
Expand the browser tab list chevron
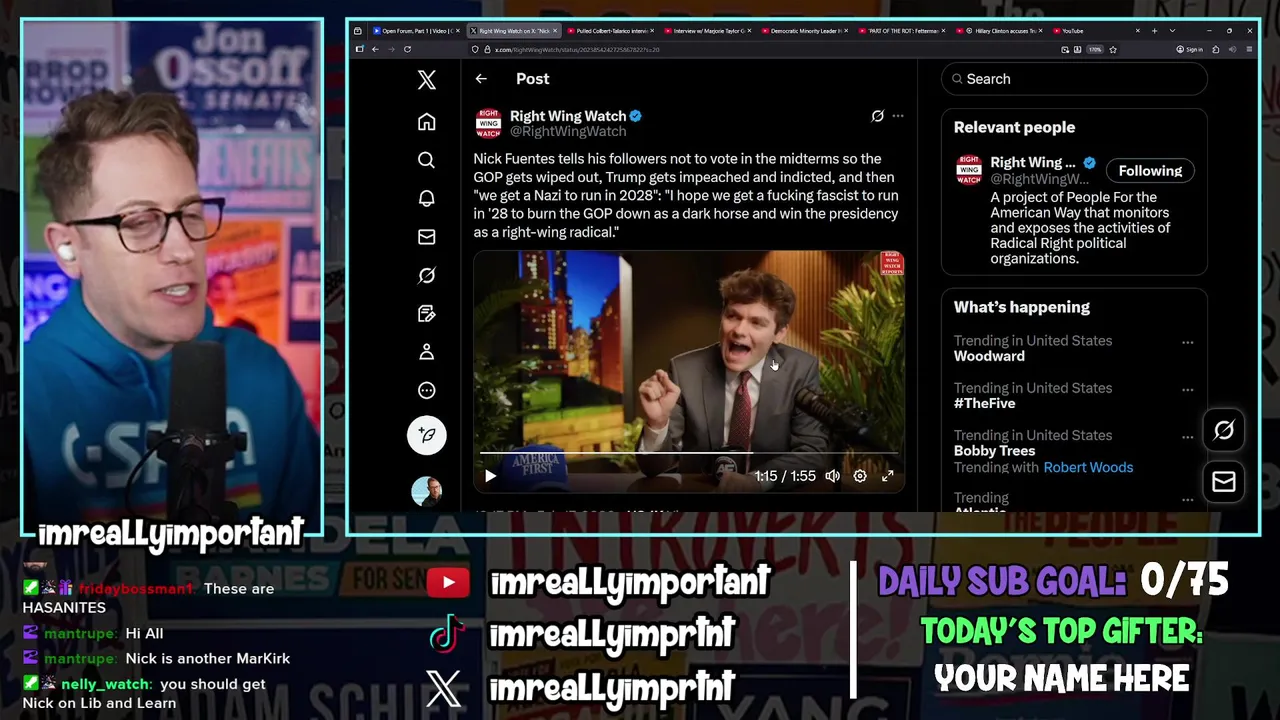click(1172, 31)
